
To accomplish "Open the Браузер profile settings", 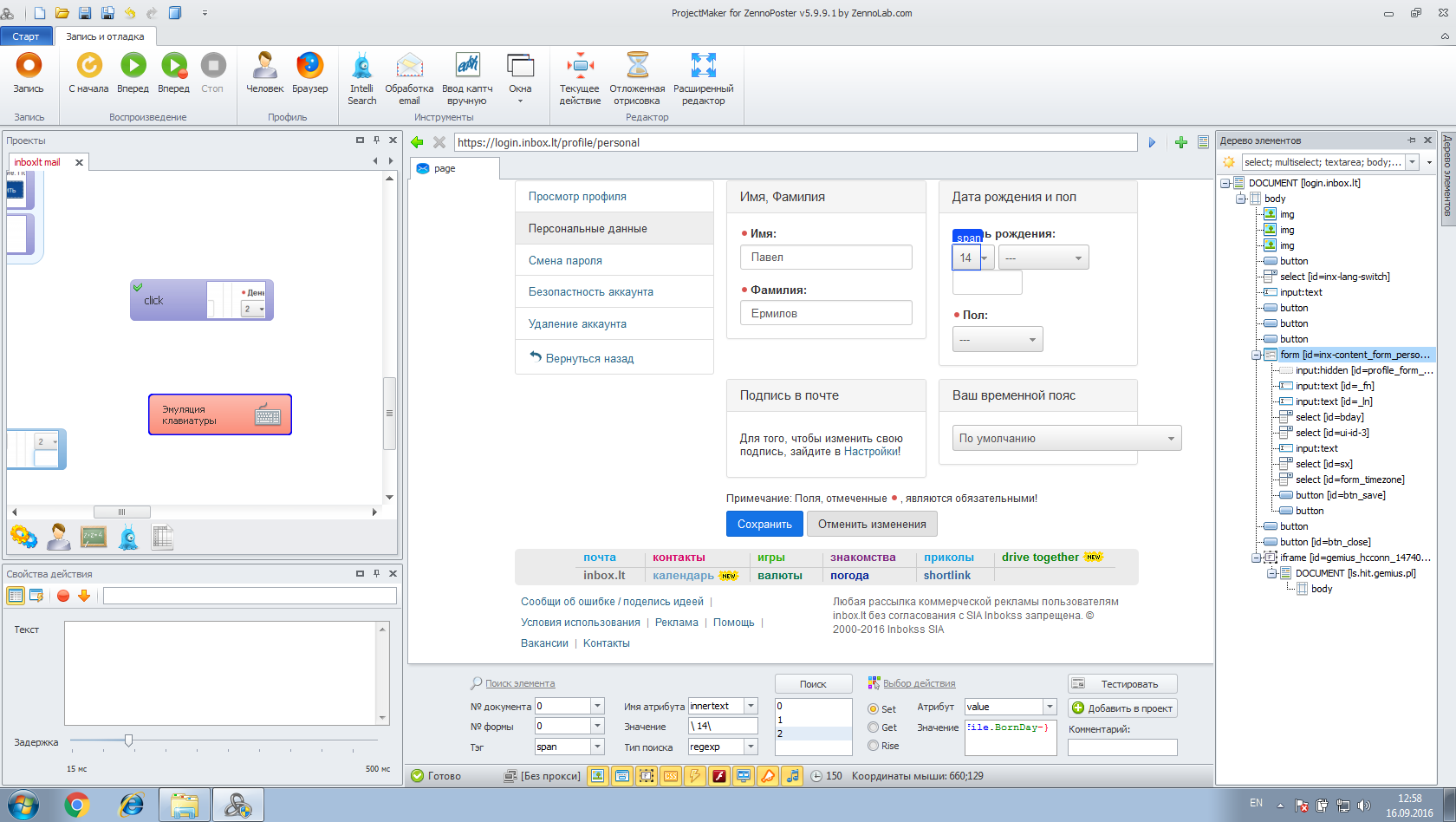I will (309, 73).
